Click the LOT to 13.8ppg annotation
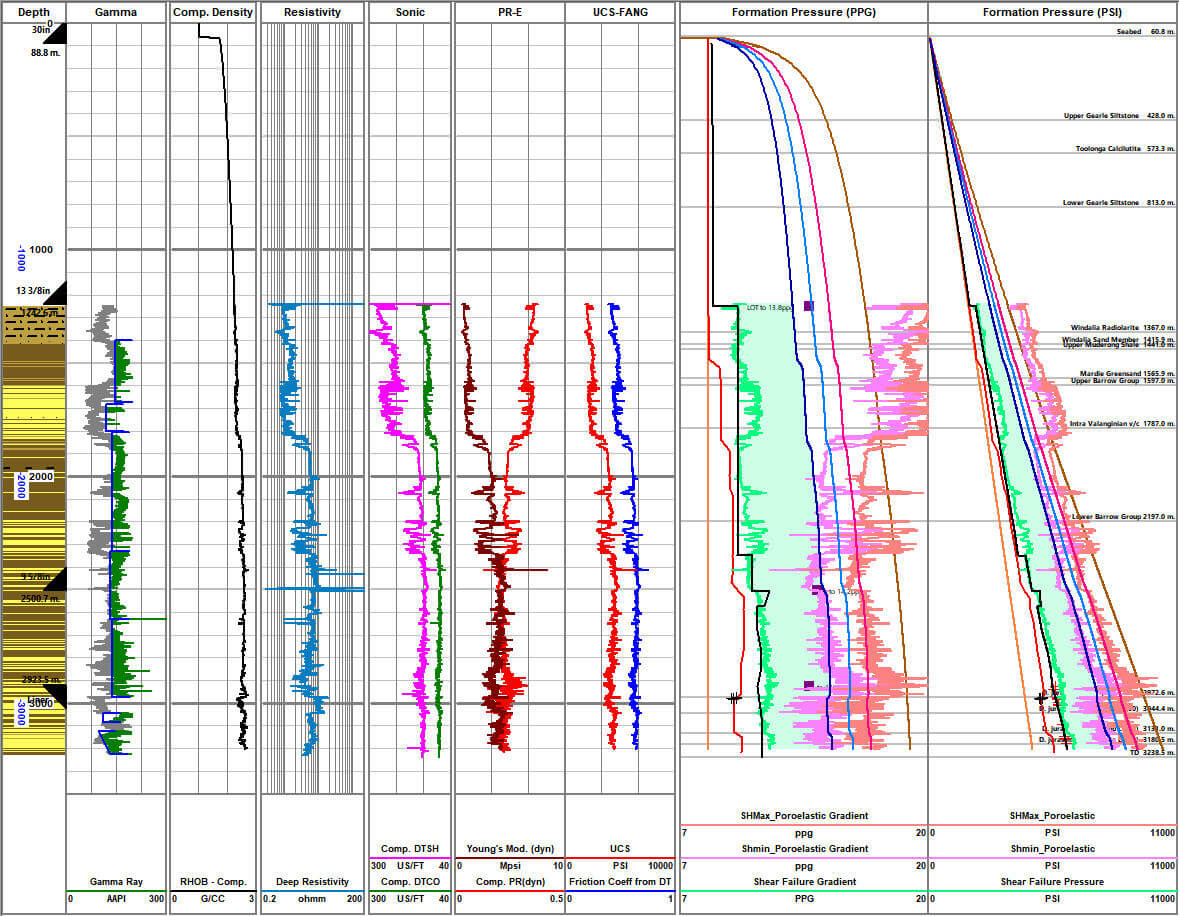 769,308
